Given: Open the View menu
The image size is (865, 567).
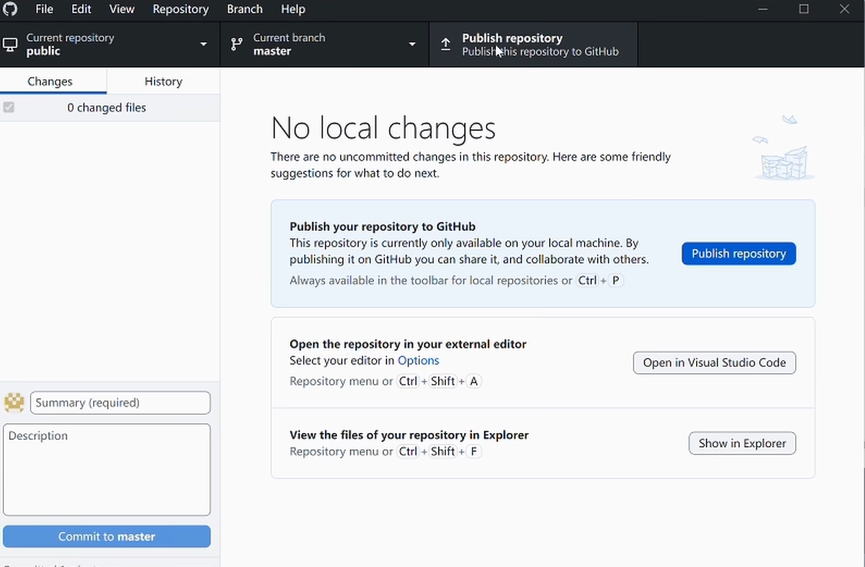Looking at the screenshot, I should click(x=121, y=9).
